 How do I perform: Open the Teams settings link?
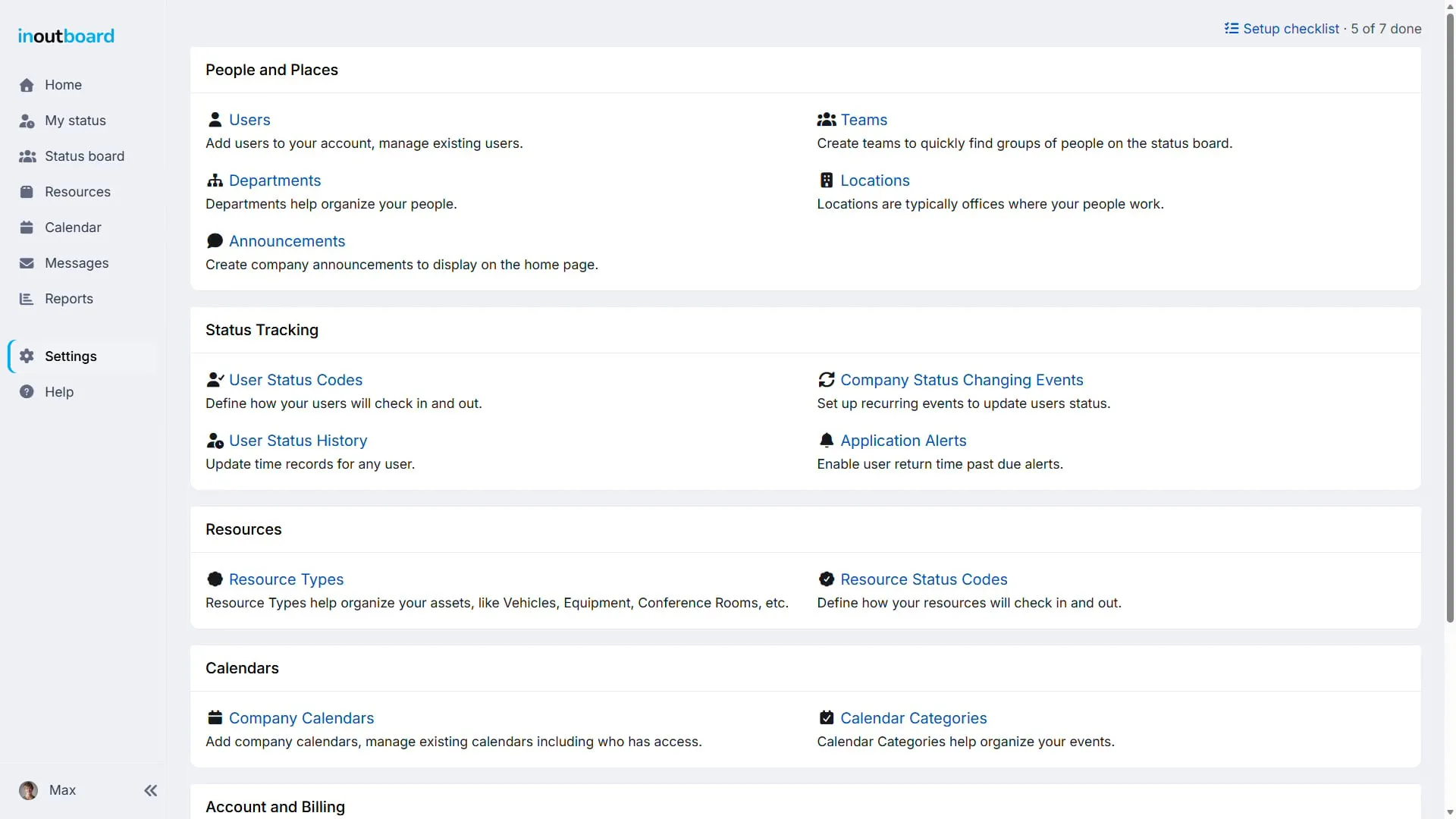click(864, 120)
